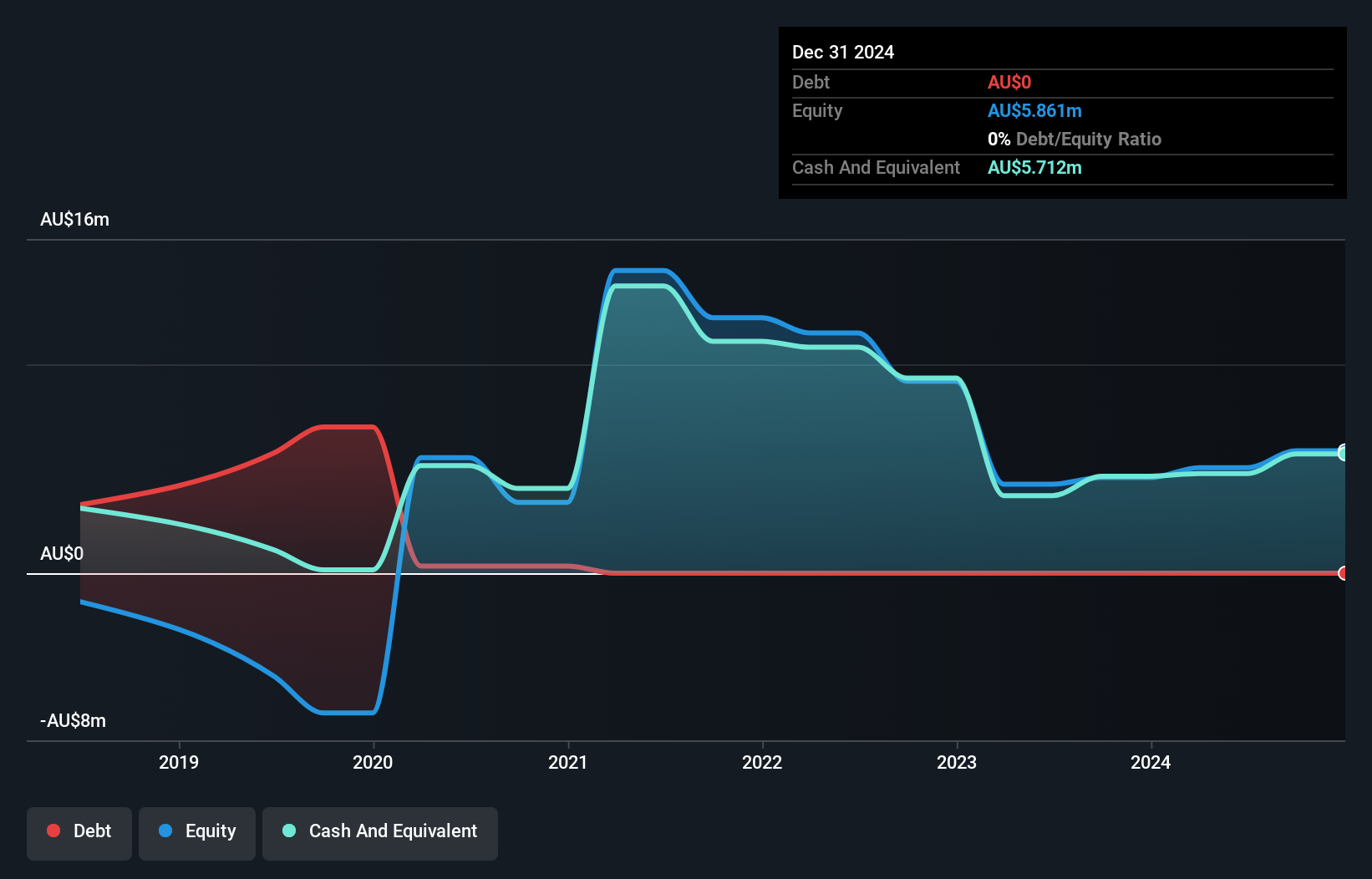1372x879 pixels.
Task: Select the 2021 axis label
Action: click(568, 762)
